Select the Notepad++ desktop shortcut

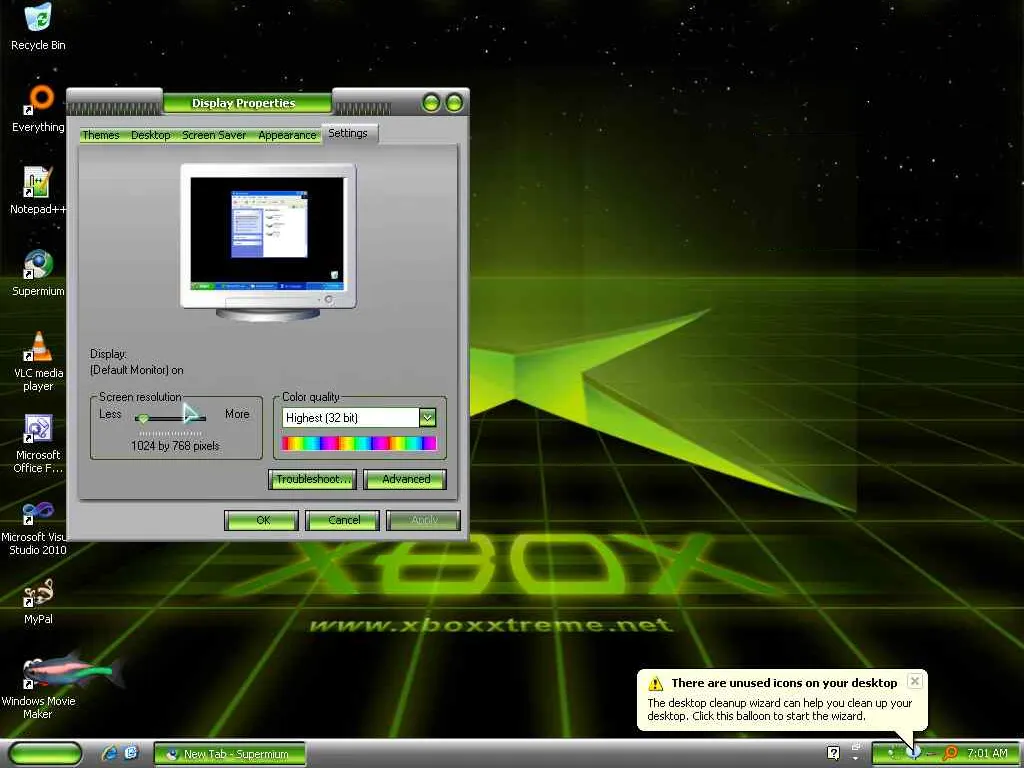pyautogui.click(x=38, y=191)
